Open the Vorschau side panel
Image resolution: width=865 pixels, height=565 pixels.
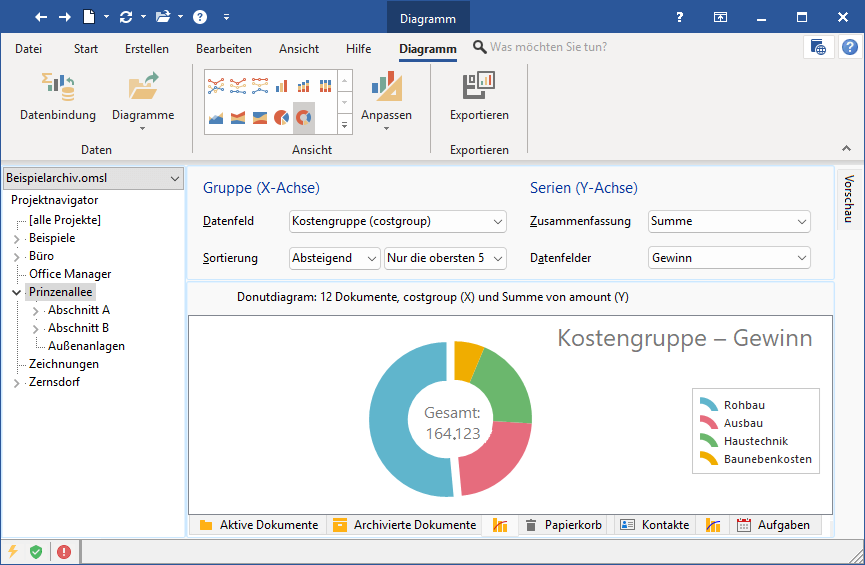click(x=849, y=199)
